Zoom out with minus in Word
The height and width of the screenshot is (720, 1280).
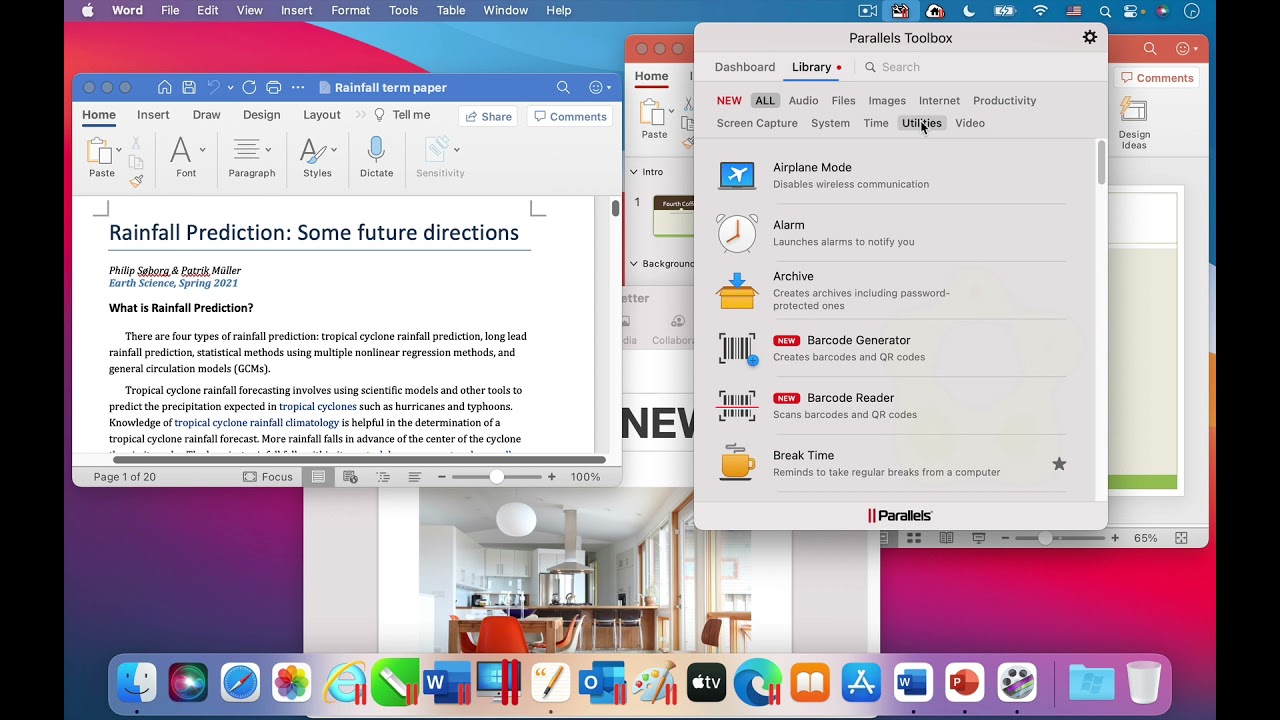click(441, 477)
